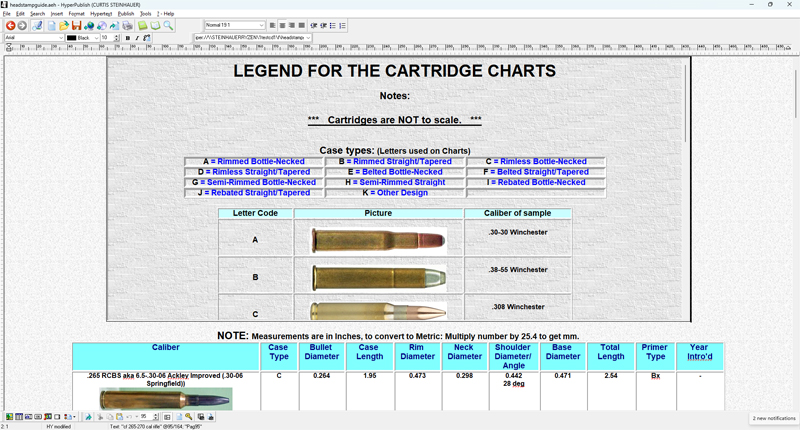The image size is (800, 430).
Task: Toggle Italic text formatting
Action: 137,38
